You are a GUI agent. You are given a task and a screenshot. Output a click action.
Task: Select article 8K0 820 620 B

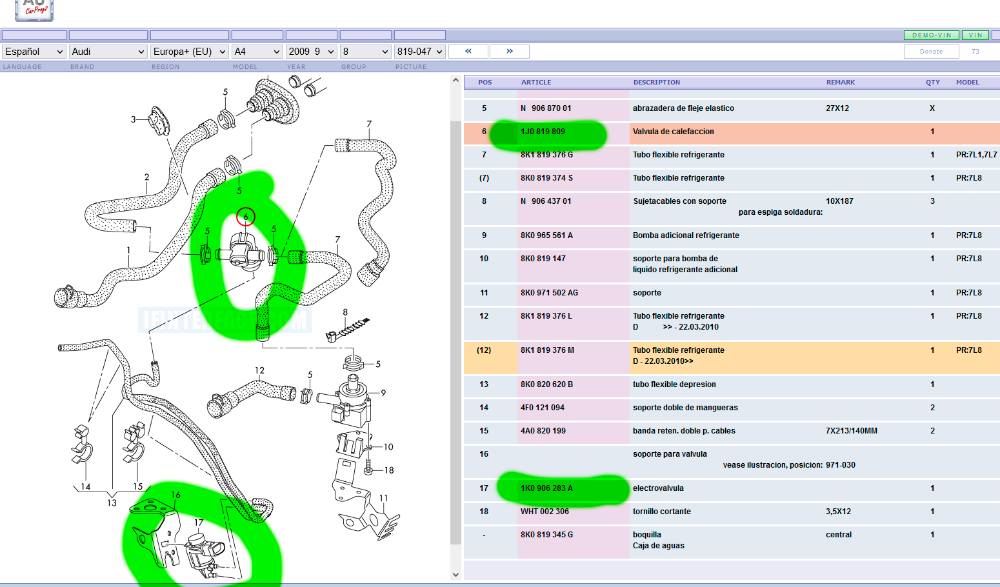pos(547,384)
